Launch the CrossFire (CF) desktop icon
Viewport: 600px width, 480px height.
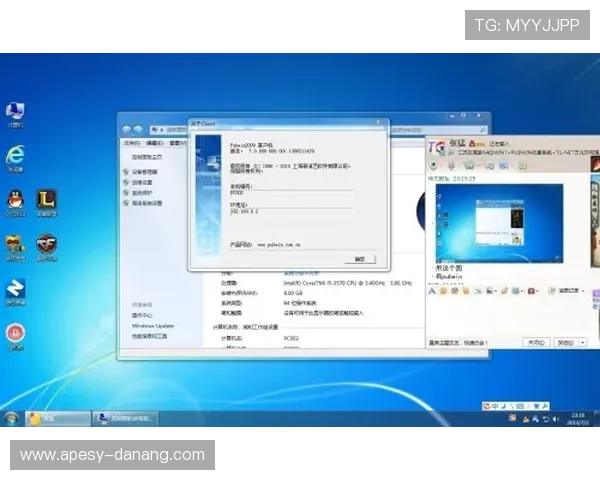46,244
